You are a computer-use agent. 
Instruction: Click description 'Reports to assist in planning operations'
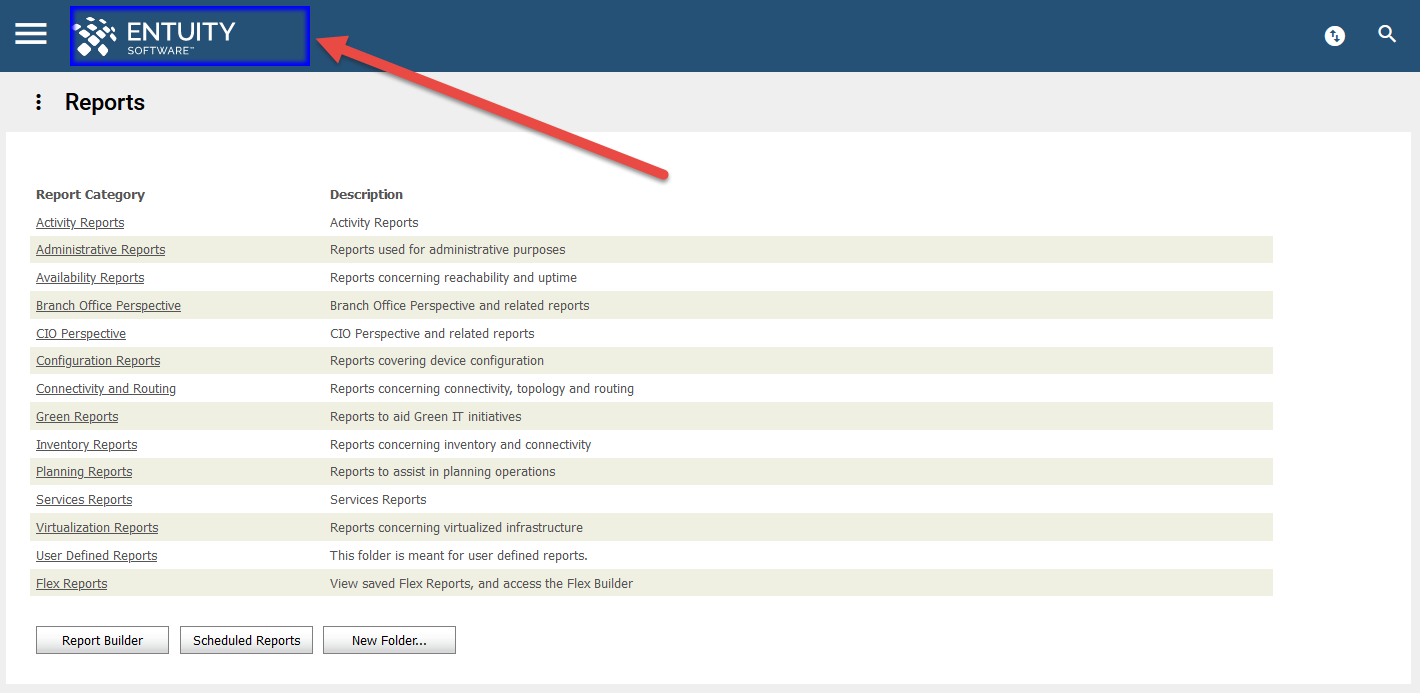(443, 472)
